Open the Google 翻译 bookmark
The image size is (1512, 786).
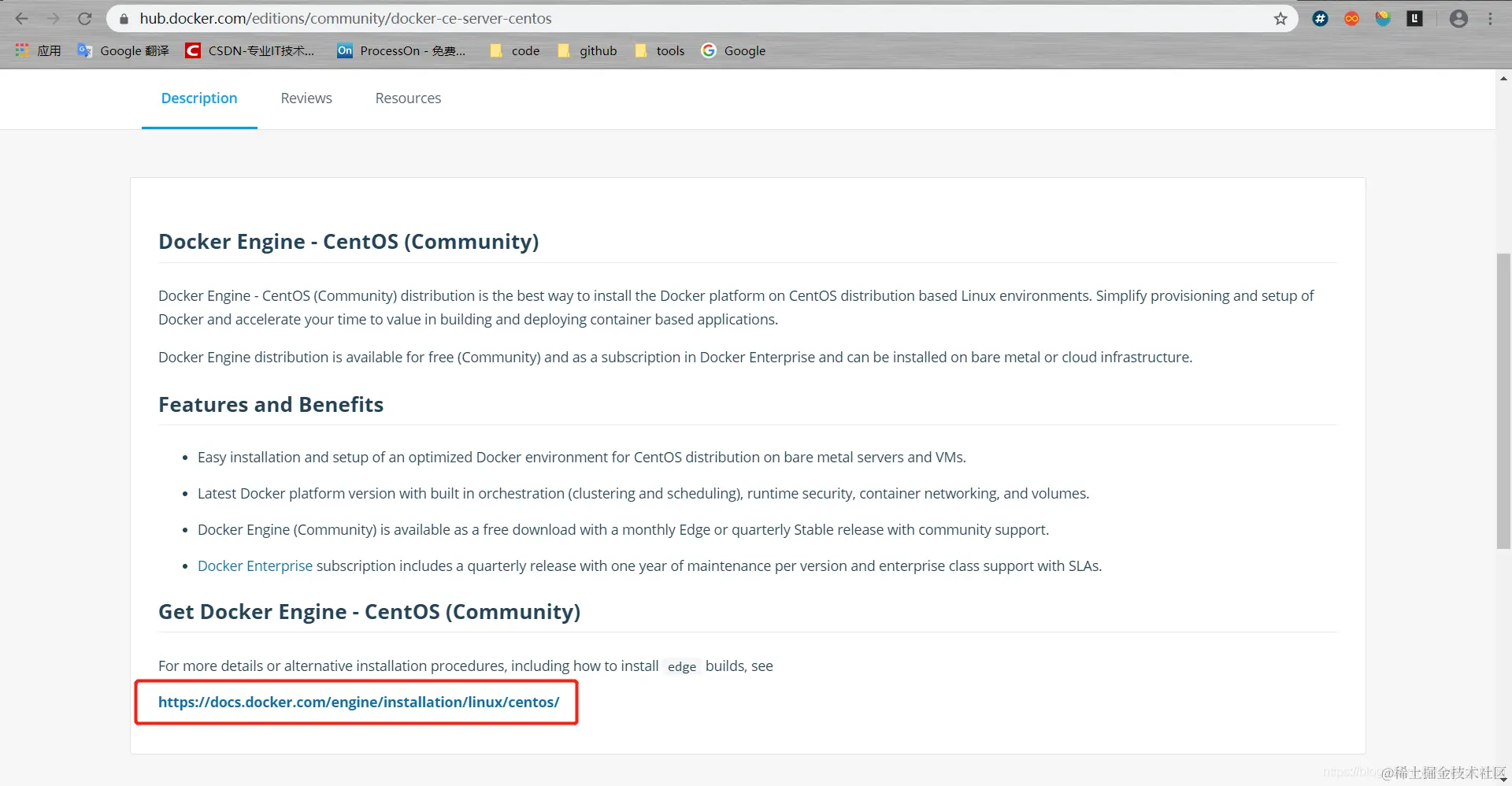tap(124, 50)
